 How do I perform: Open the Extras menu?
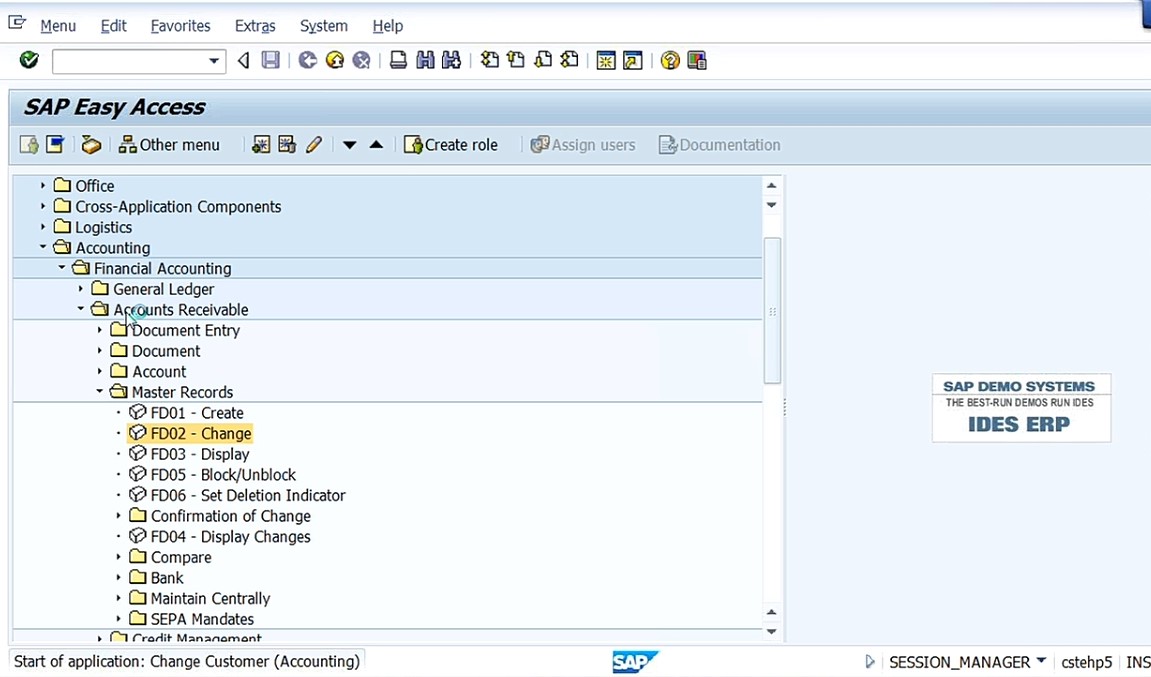(x=255, y=26)
